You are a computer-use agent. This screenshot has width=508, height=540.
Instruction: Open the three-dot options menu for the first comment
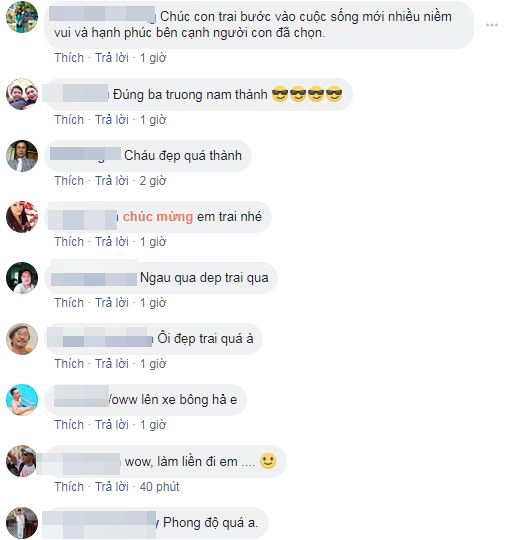click(492, 25)
